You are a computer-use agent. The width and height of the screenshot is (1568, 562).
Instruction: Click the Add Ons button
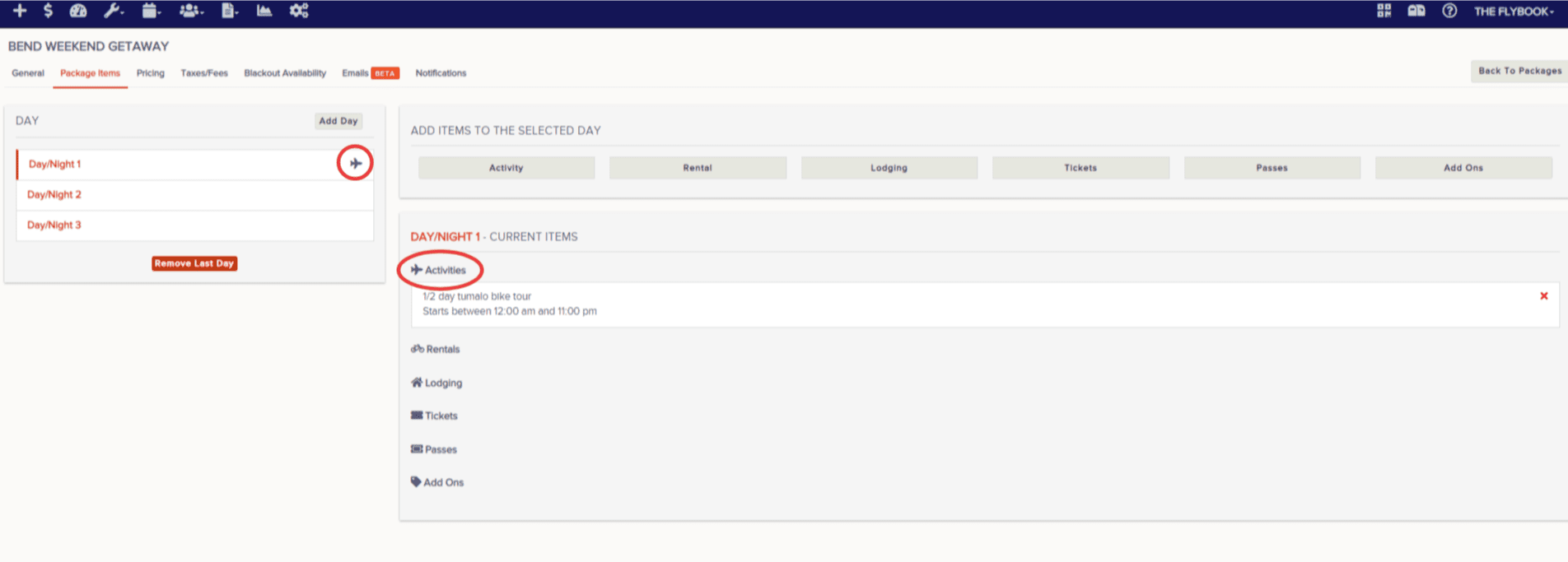(1463, 168)
